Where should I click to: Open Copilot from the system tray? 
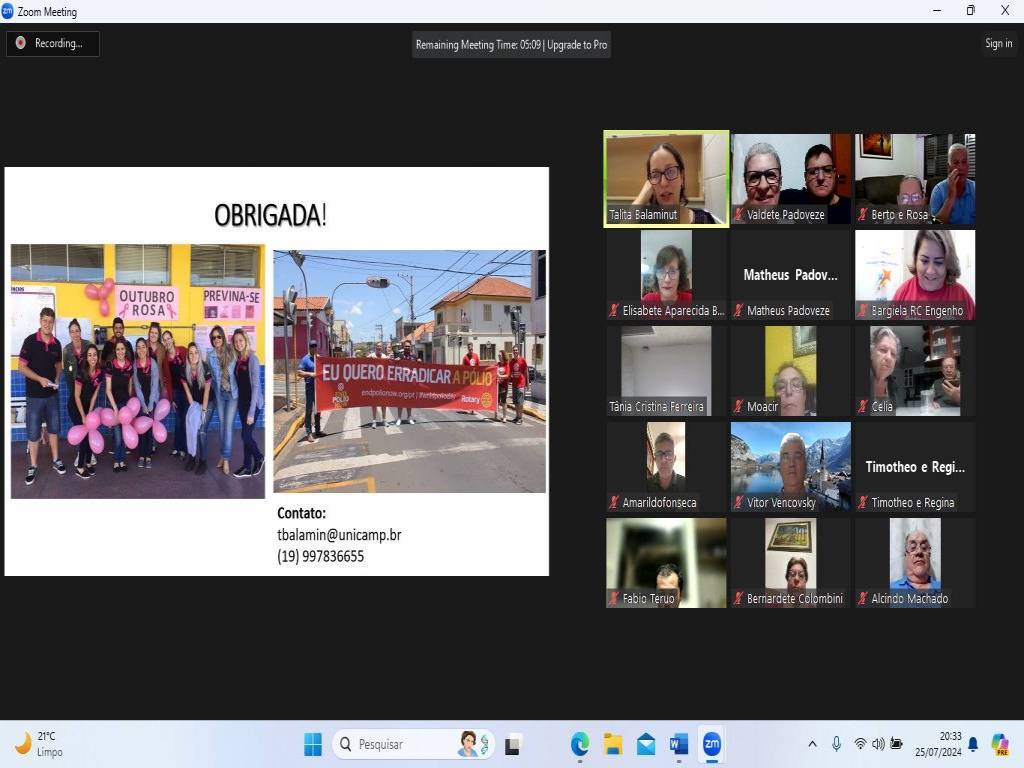pyautogui.click(x=1000, y=744)
